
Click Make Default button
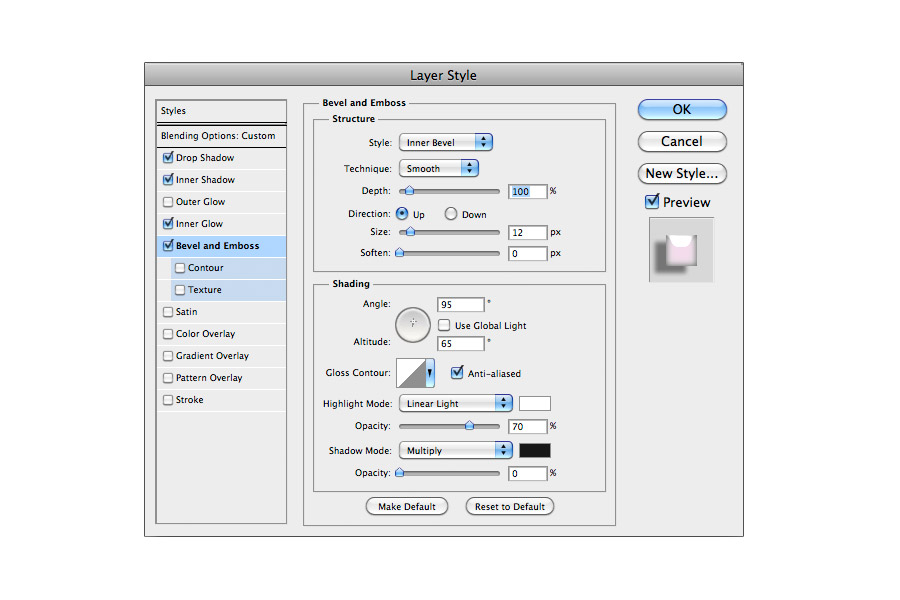(x=406, y=506)
